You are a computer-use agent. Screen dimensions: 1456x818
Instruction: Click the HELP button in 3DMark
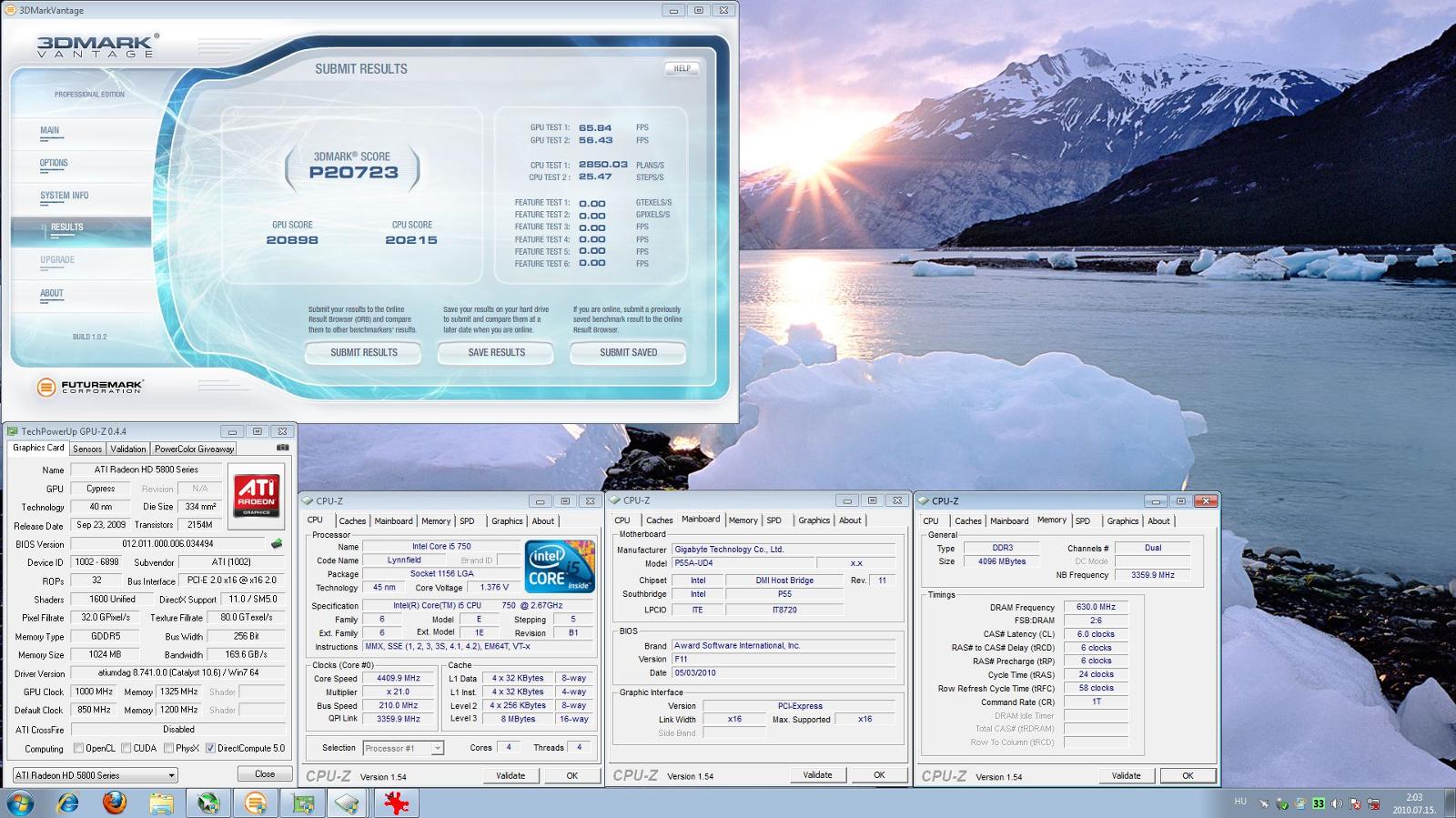coord(682,68)
